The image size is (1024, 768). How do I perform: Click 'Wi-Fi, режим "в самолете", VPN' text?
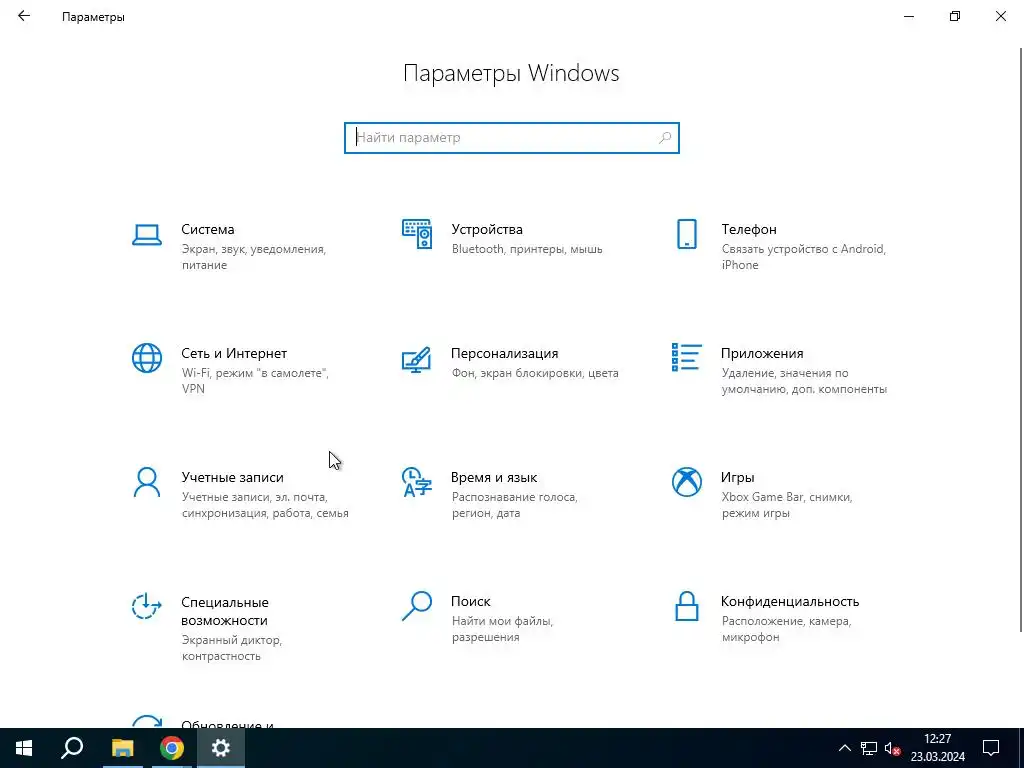(255, 381)
